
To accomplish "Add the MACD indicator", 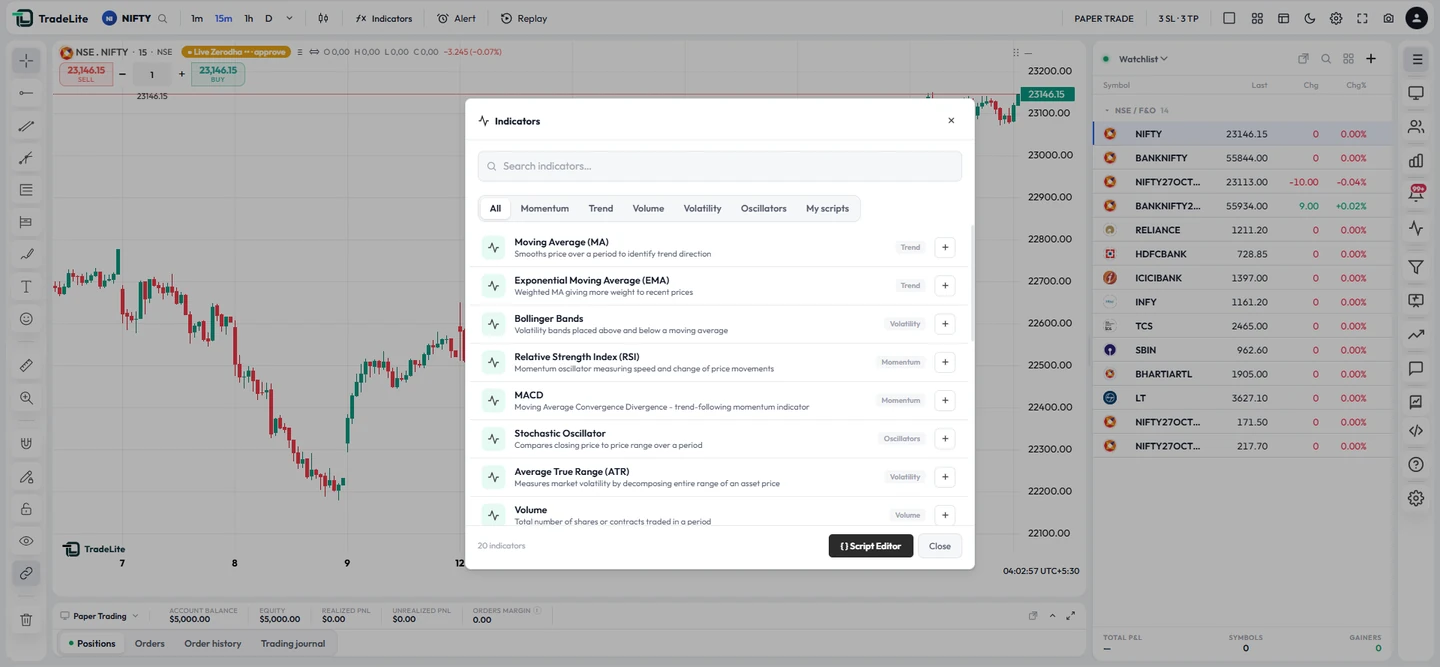I will point(944,400).
